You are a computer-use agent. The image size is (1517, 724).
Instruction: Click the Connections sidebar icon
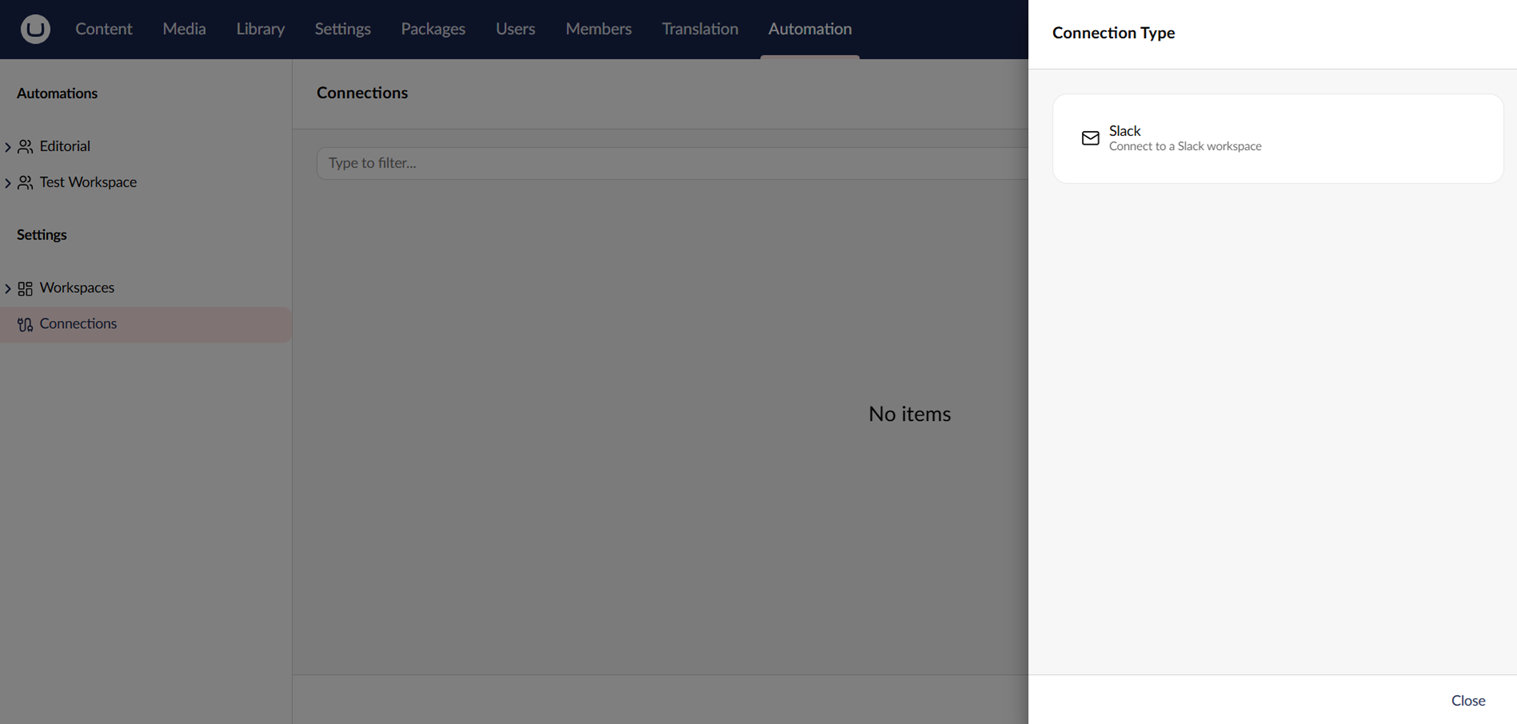(x=25, y=325)
